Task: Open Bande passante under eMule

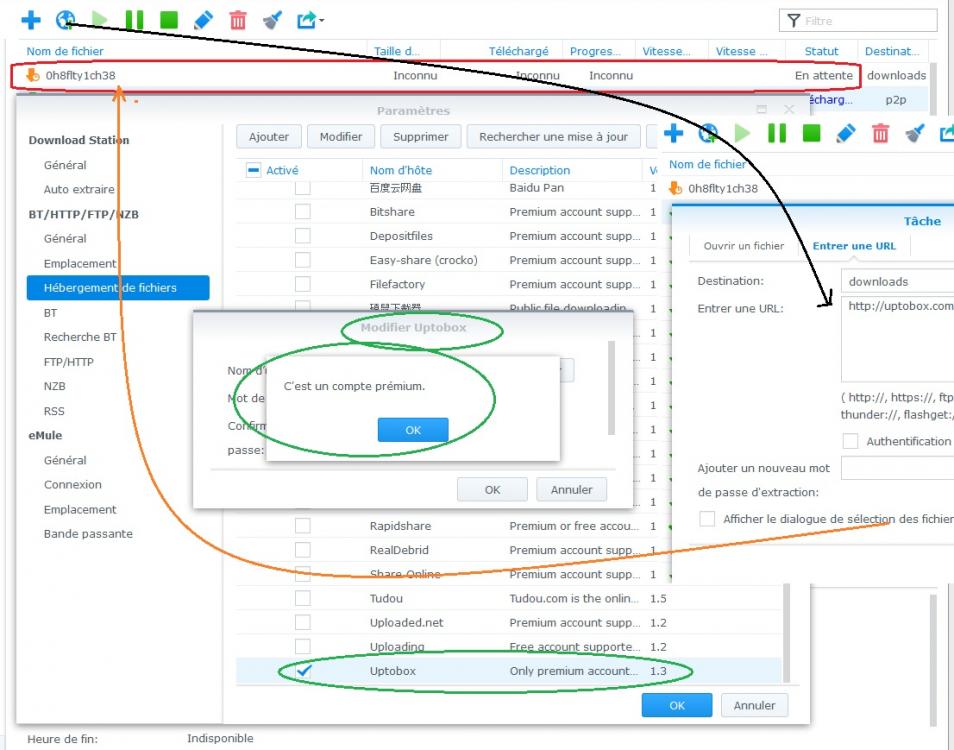Action: coord(88,534)
